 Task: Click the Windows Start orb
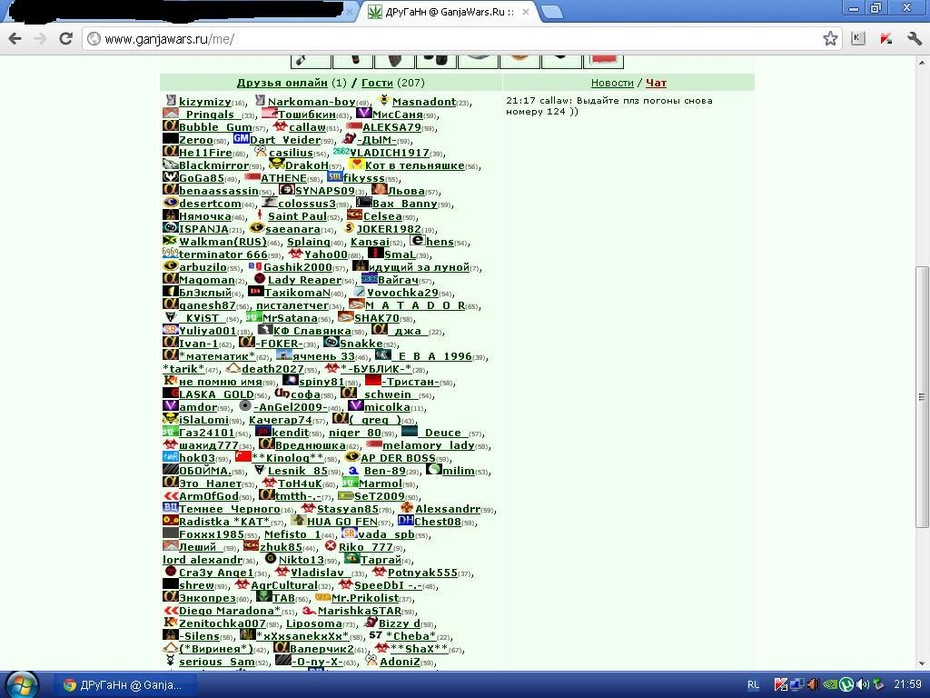tap(22, 684)
